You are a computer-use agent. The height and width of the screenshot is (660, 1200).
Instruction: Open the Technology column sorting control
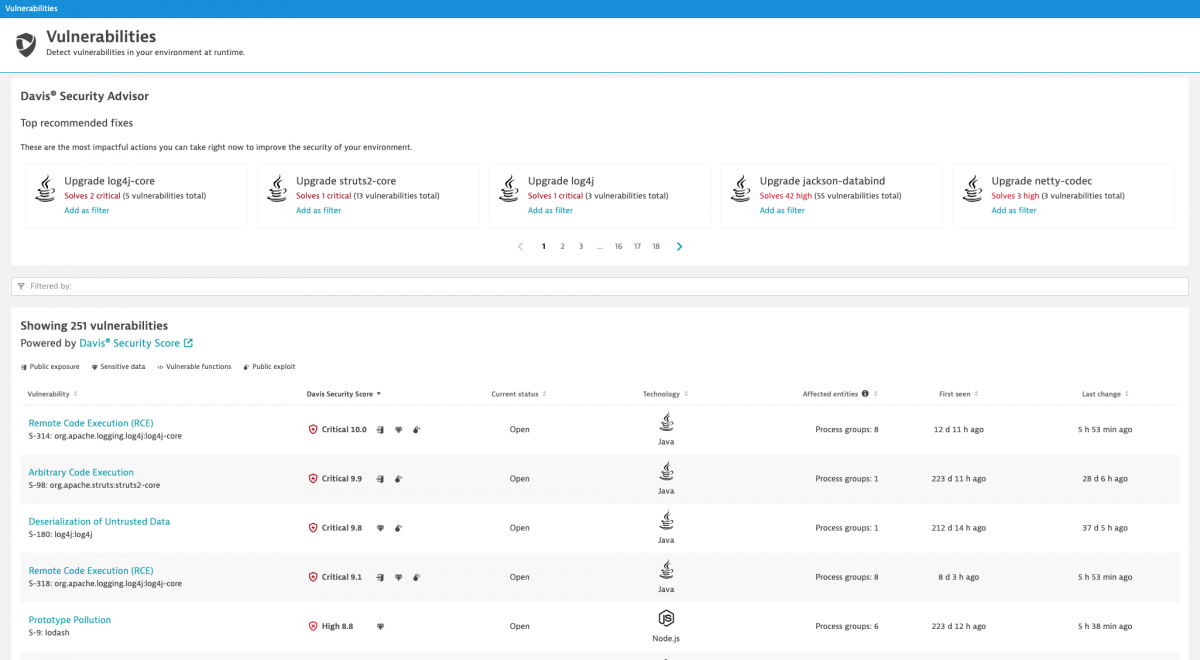[685, 394]
